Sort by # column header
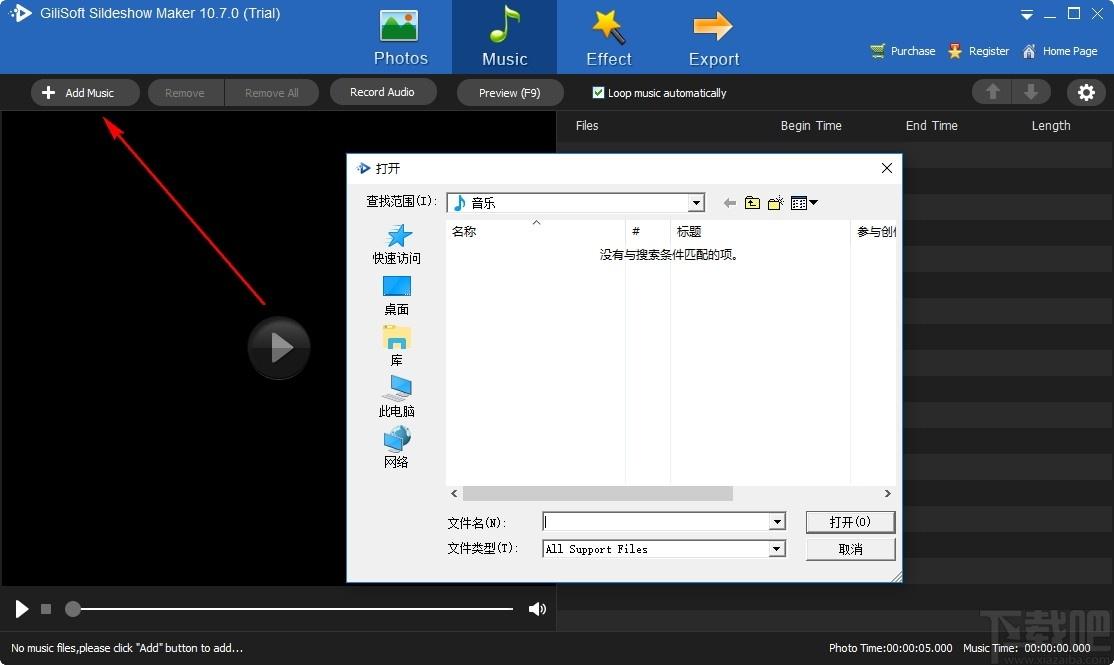 648,232
